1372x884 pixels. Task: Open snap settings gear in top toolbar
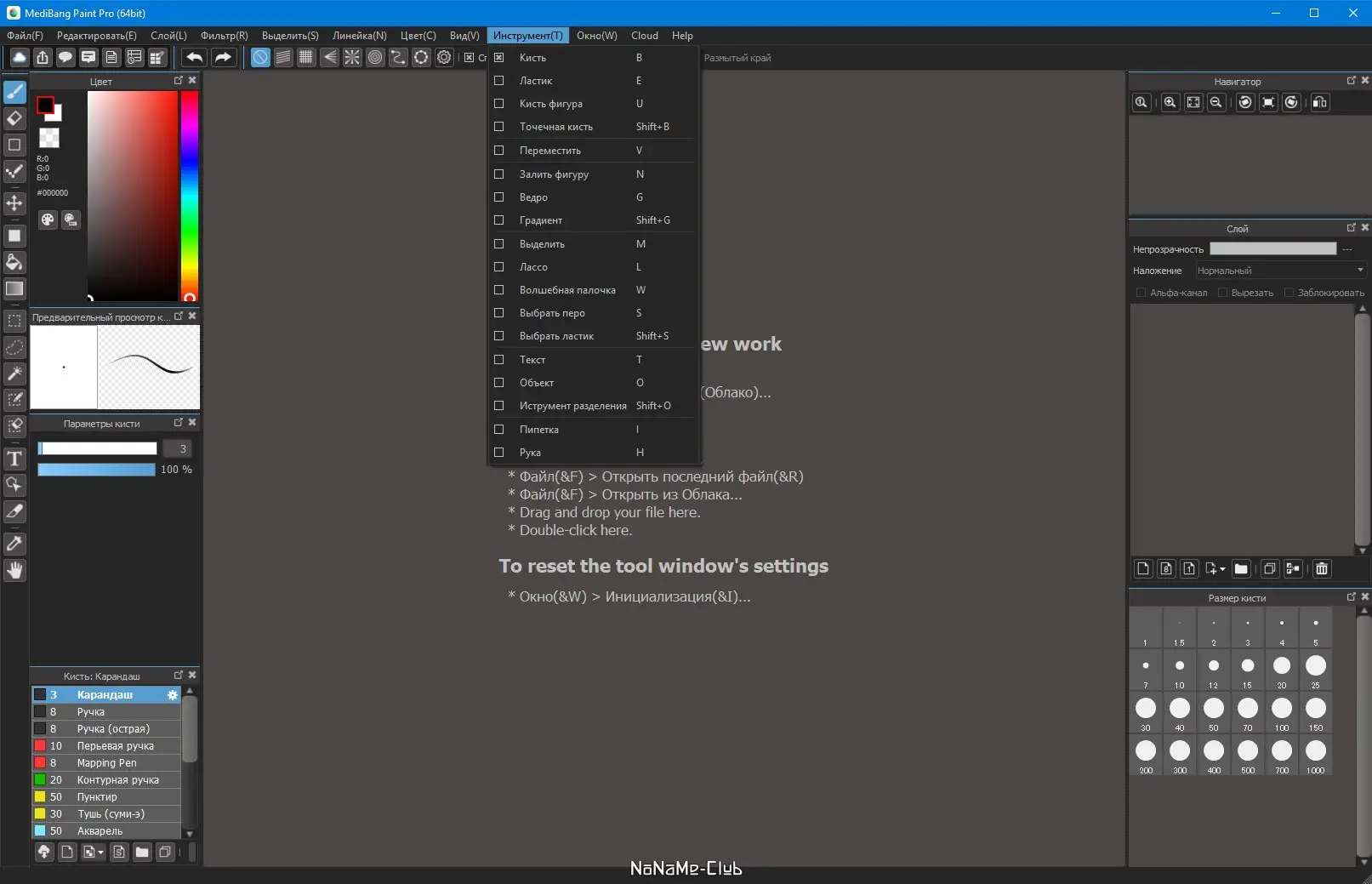(444, 57)
